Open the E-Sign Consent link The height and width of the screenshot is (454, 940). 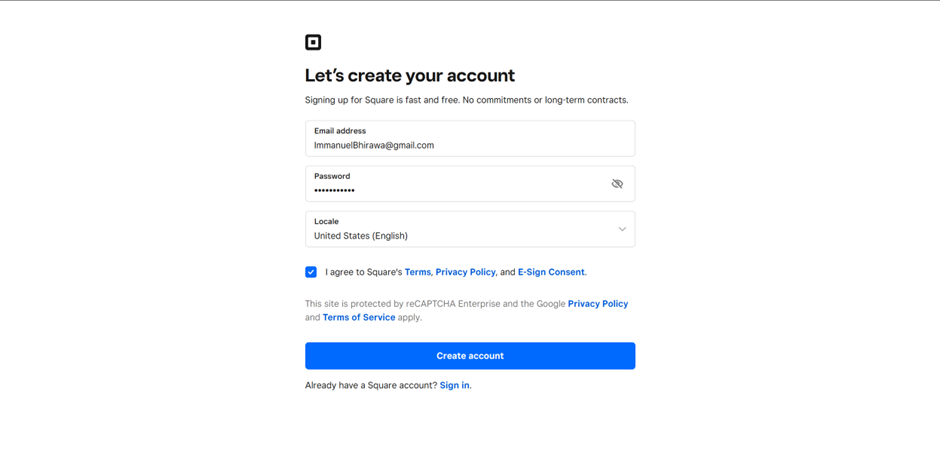[x=551, y=272]
